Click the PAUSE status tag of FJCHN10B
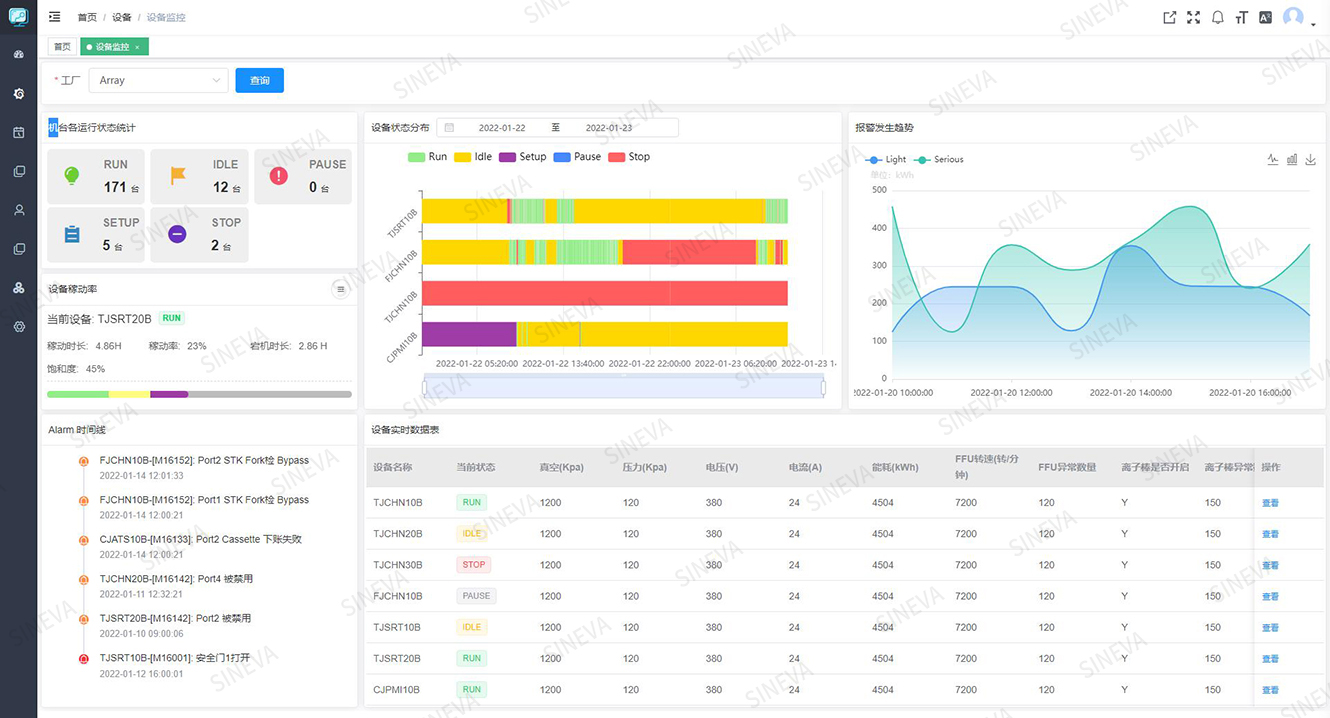 [477, 596]
